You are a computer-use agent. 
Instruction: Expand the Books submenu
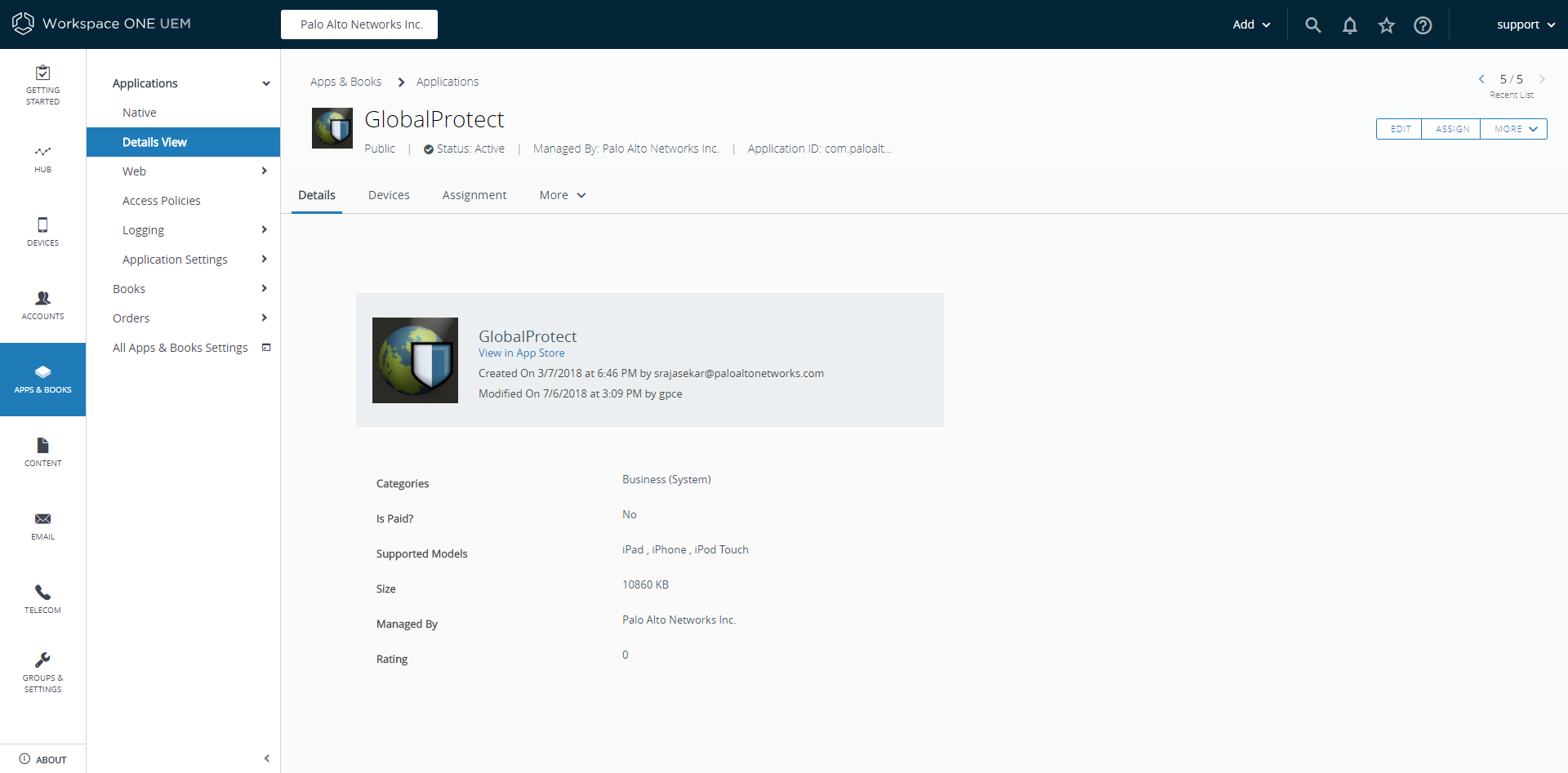264,289
